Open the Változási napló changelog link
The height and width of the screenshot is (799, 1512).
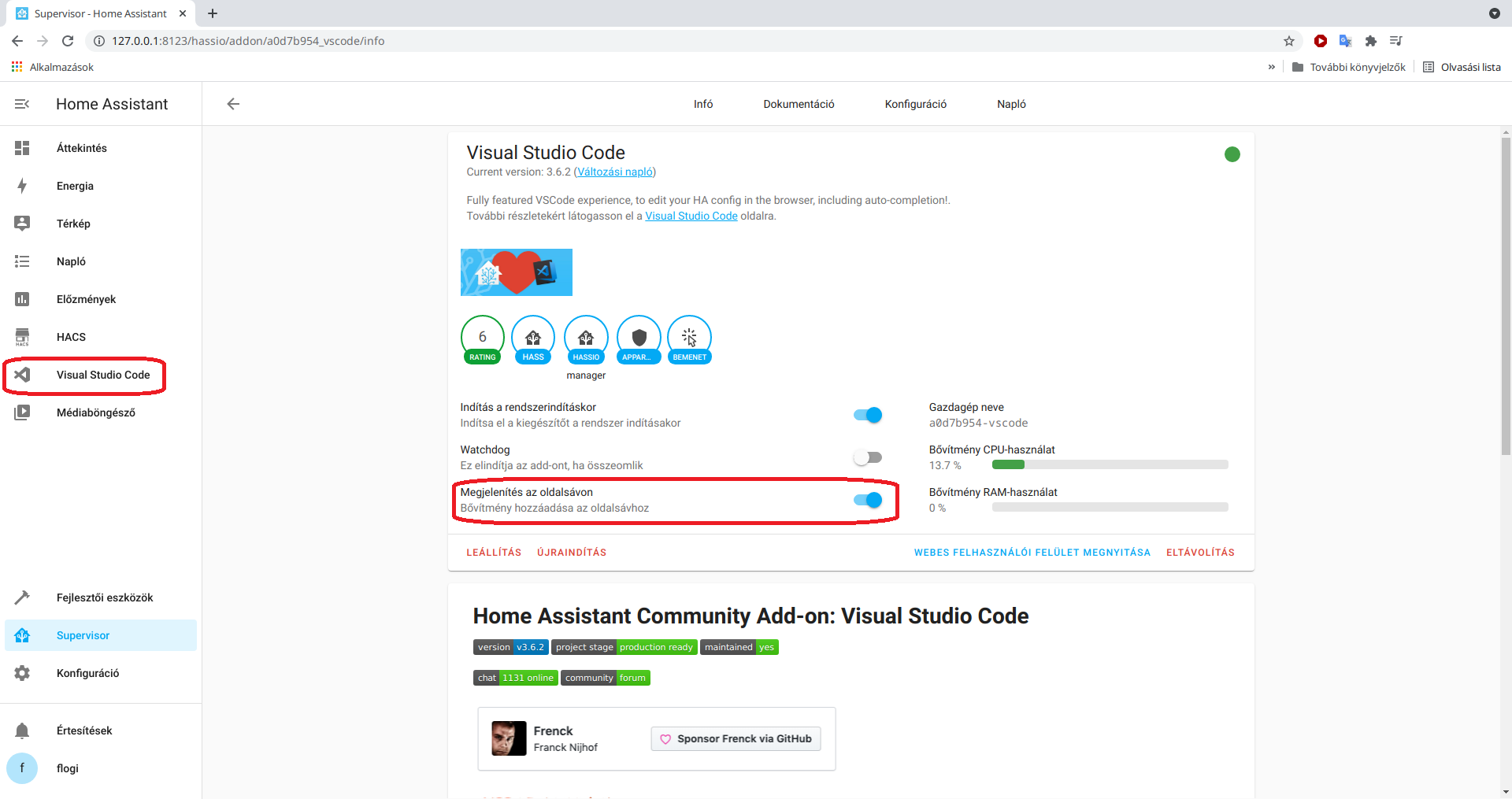coord(615,172)
